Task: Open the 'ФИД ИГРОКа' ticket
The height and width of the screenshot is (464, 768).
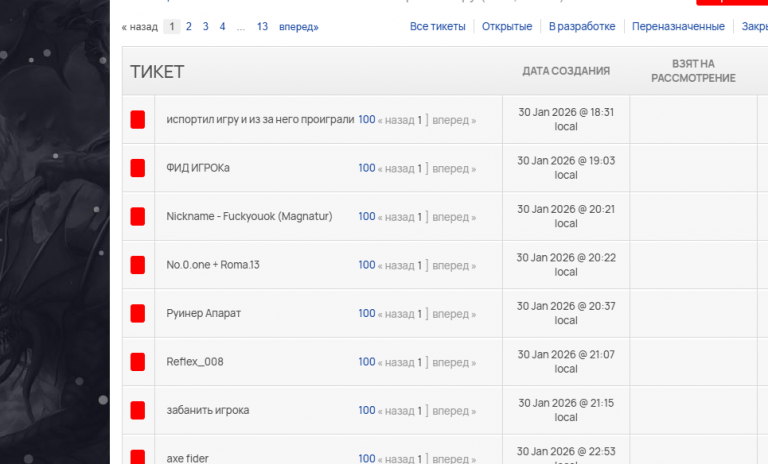Action: (x=198, y=168)
